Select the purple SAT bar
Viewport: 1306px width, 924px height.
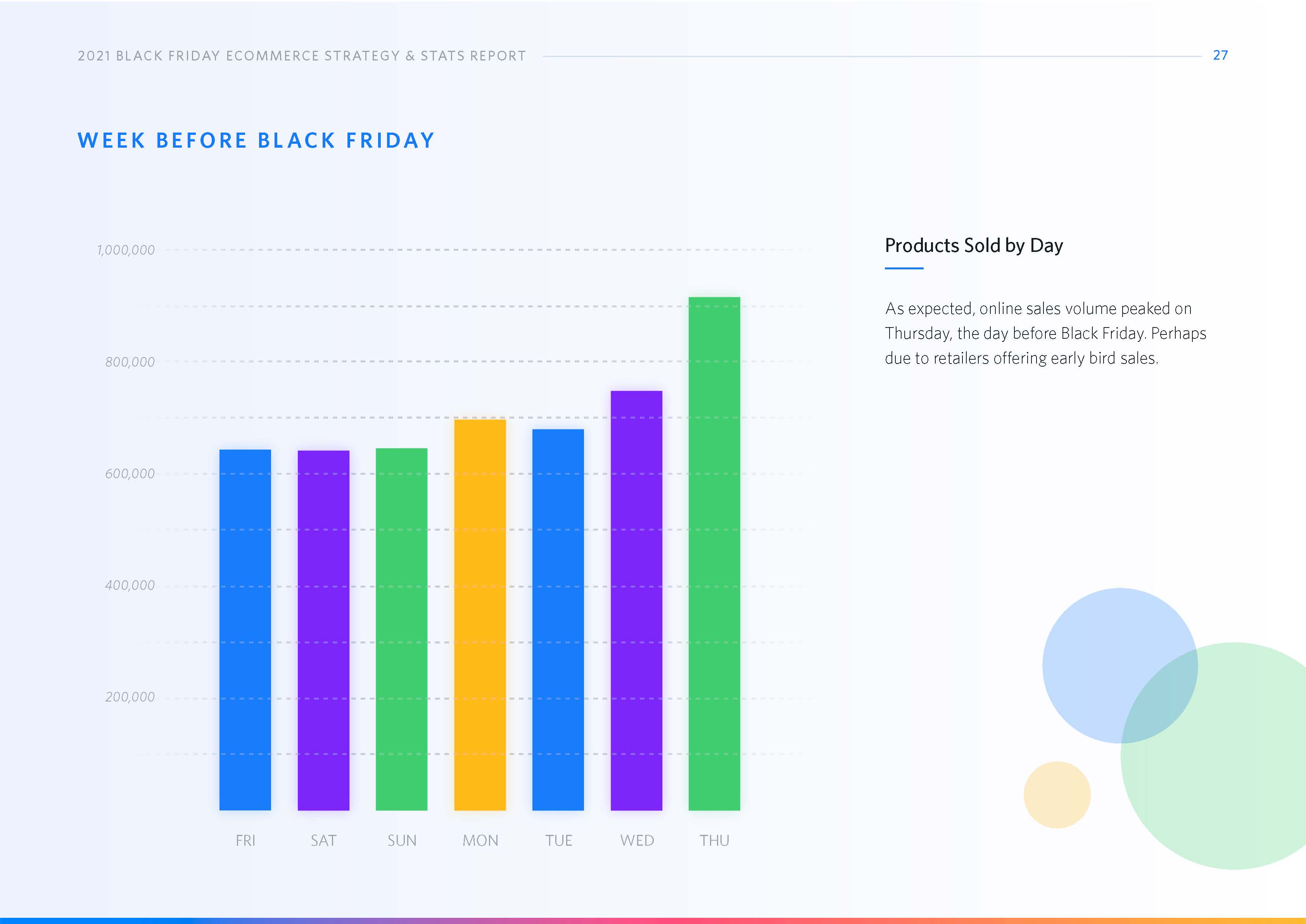323,630
